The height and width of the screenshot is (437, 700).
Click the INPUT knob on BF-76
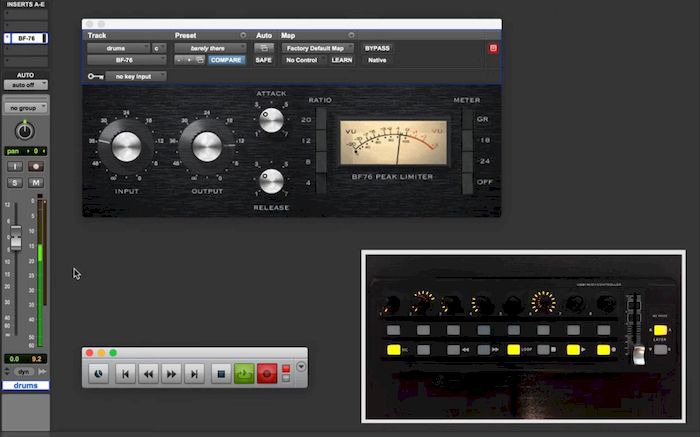coord(126,146)
